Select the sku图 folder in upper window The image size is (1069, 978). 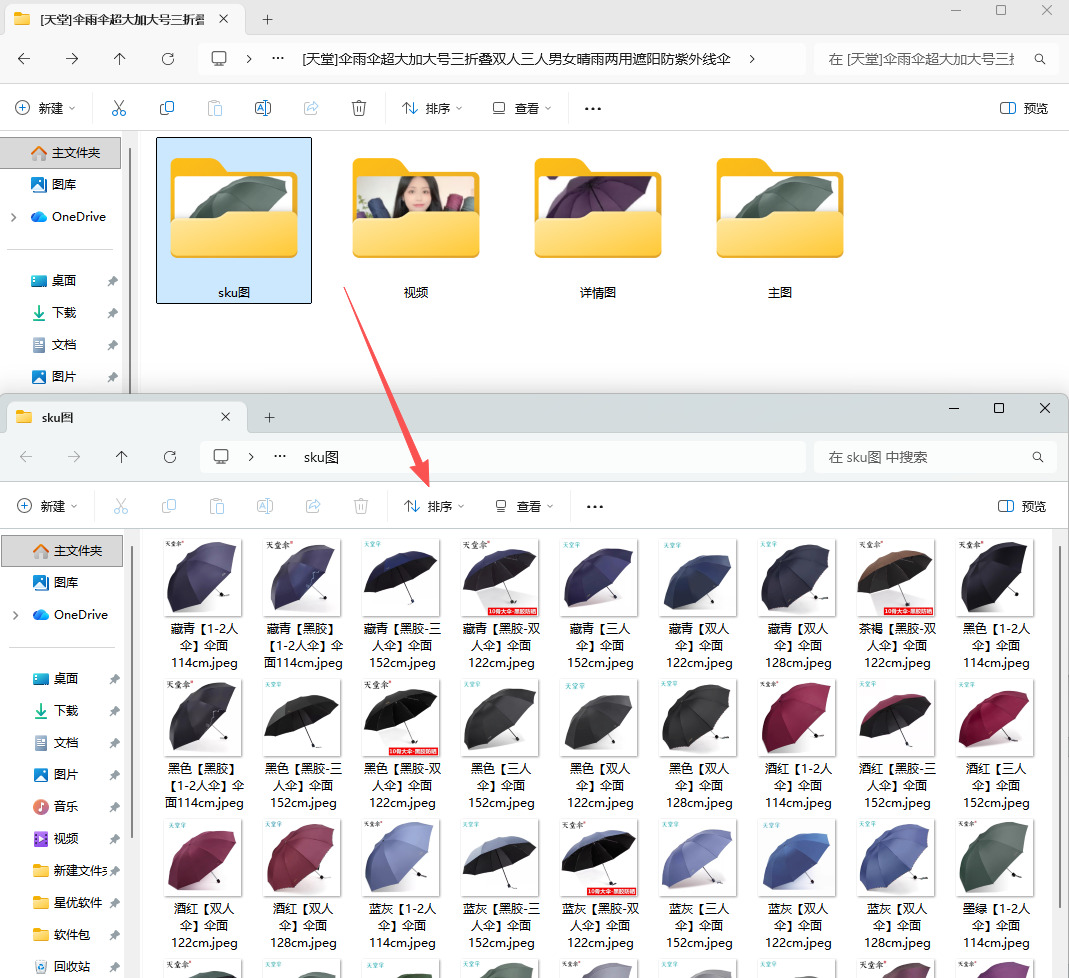point(234,220)
